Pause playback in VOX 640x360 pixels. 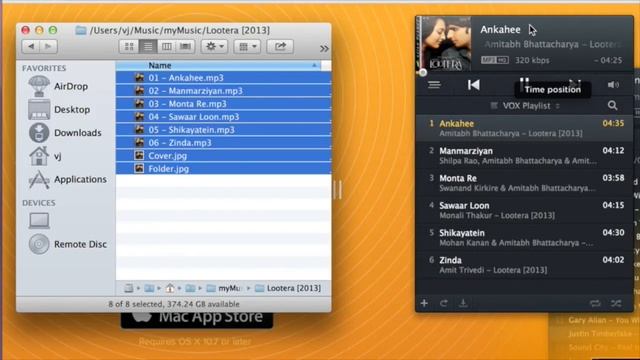click(524, 82)
